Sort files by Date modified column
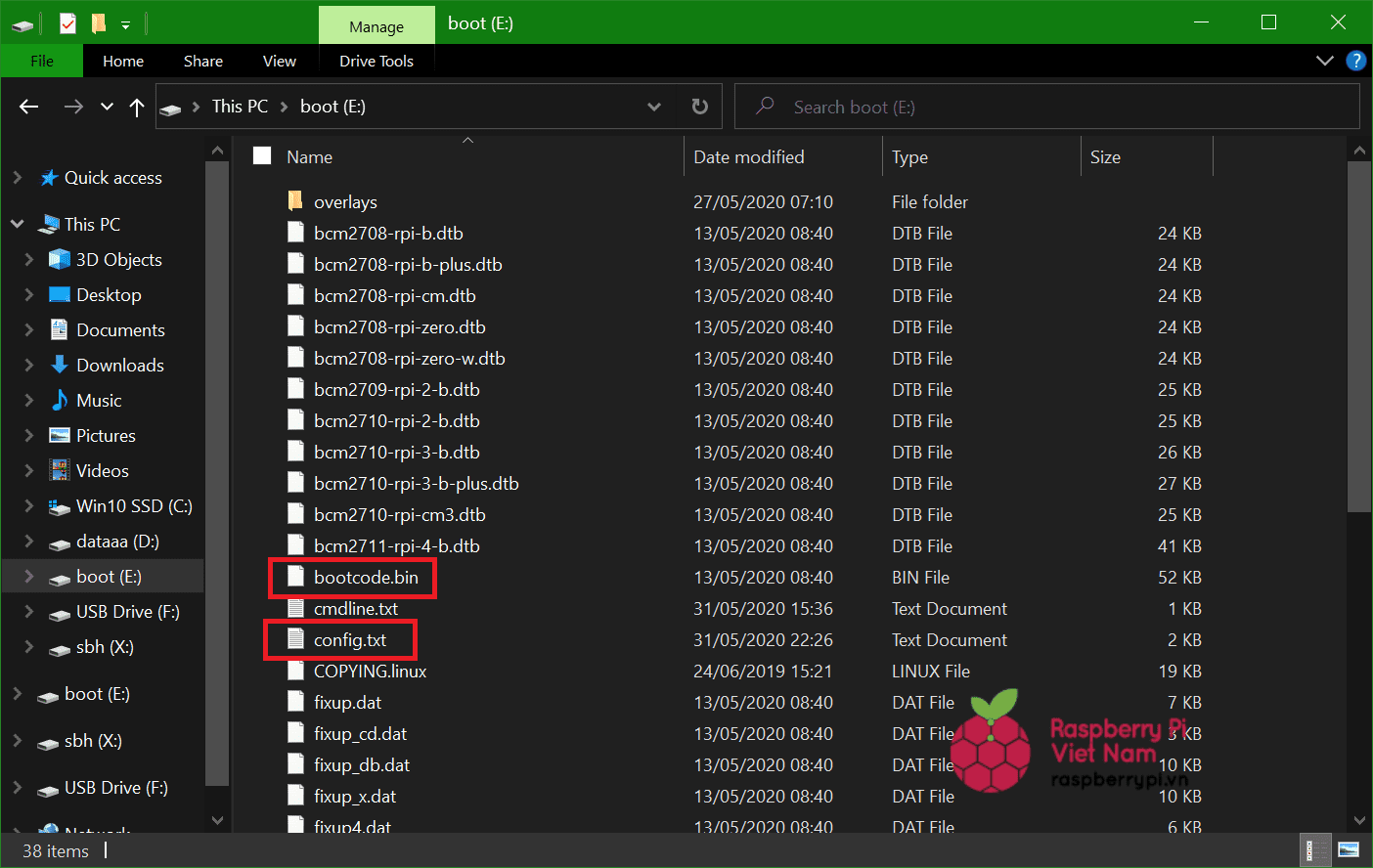This screenshot has width=1373, height=868. (x=748, y=156)
